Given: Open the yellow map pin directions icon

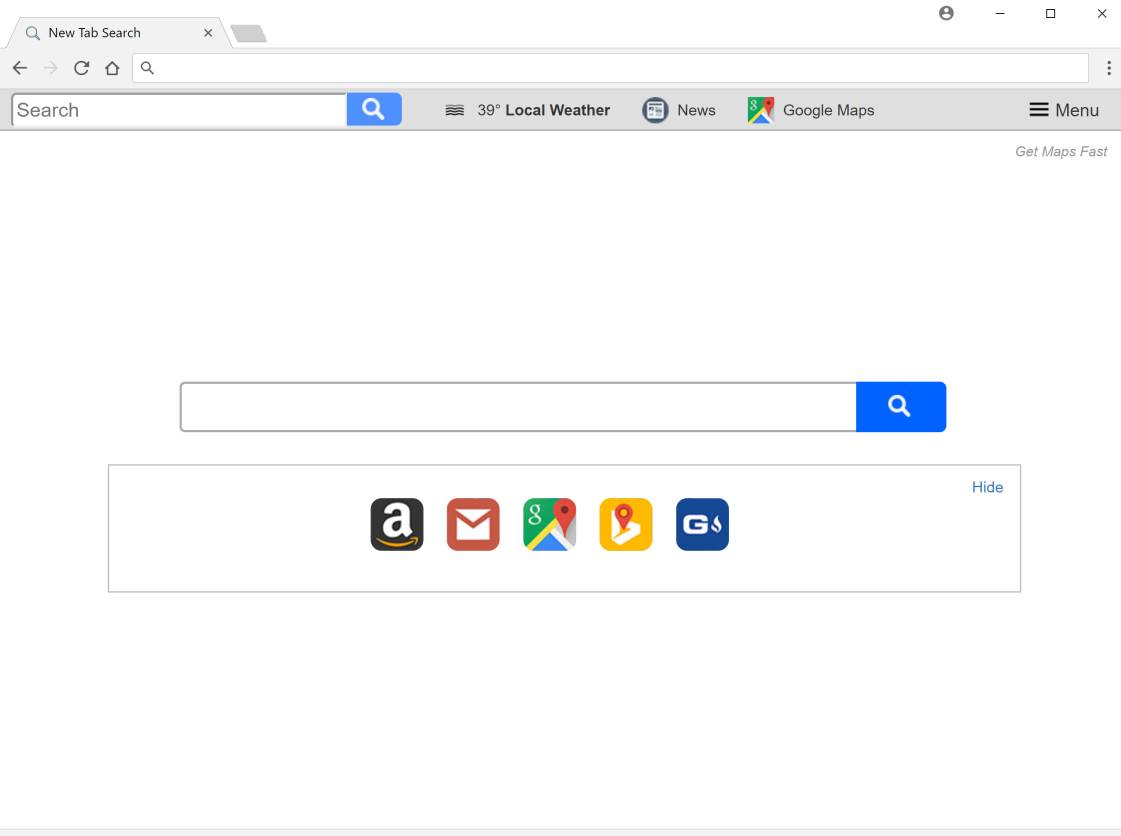Looking at the screenshot, I should [626, 524].
